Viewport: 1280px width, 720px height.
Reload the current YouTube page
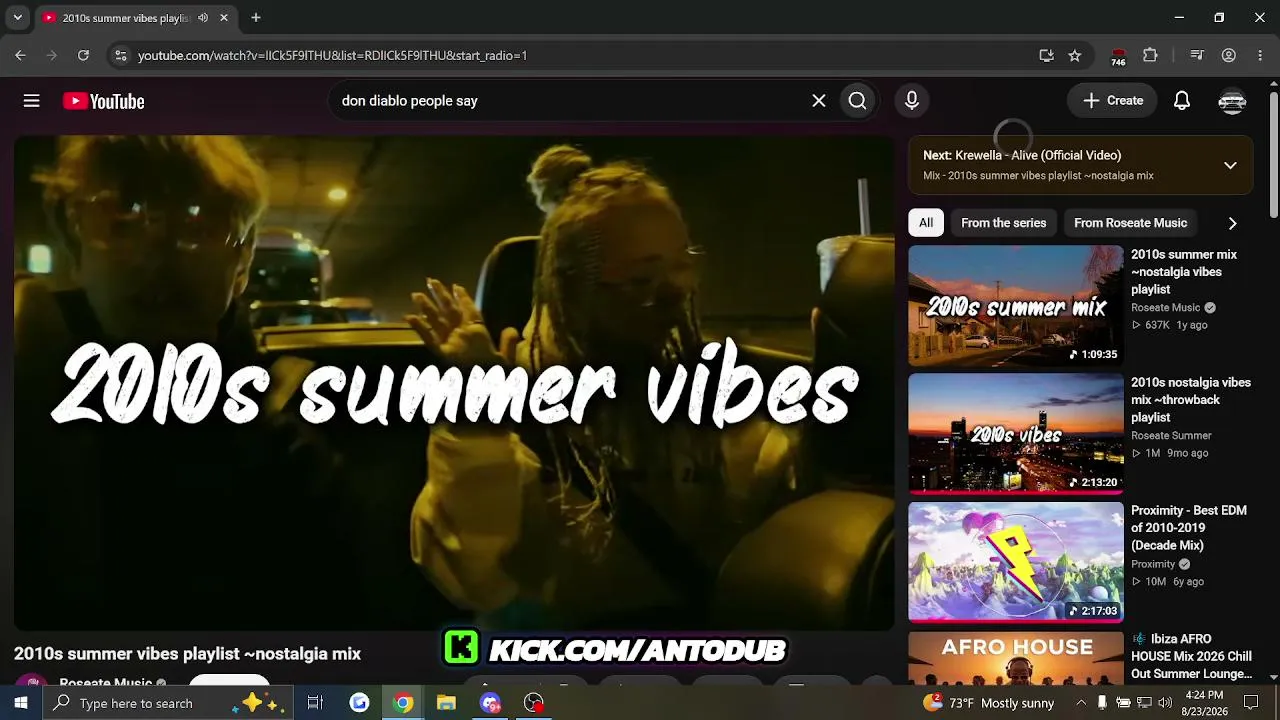point(83,55)
